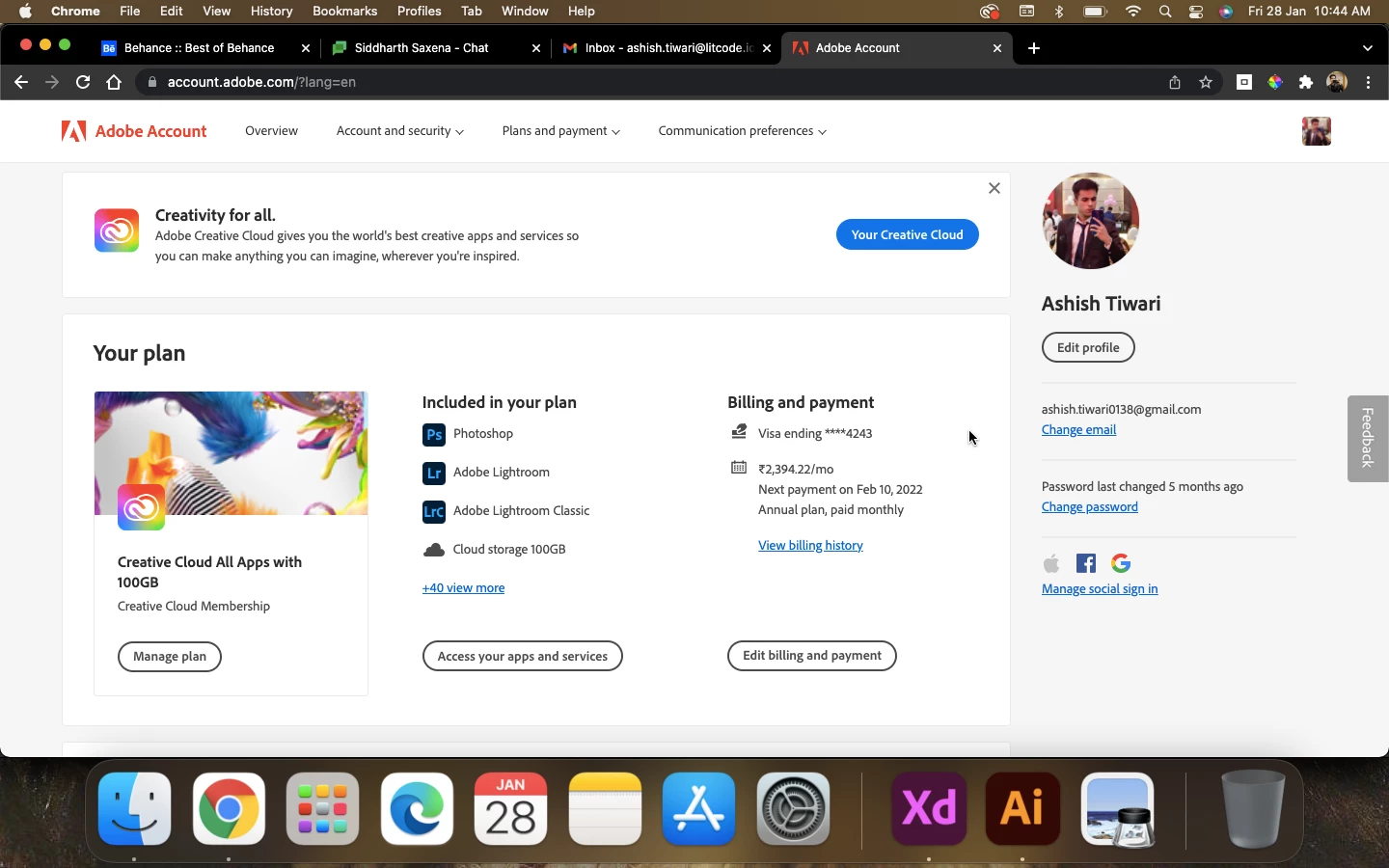Click the Adobe Account logo

134,131
